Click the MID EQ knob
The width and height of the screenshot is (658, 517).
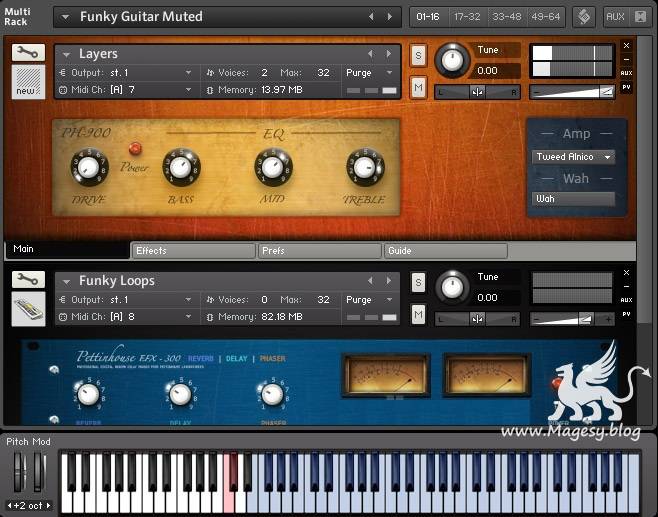[x=273, y=167]
